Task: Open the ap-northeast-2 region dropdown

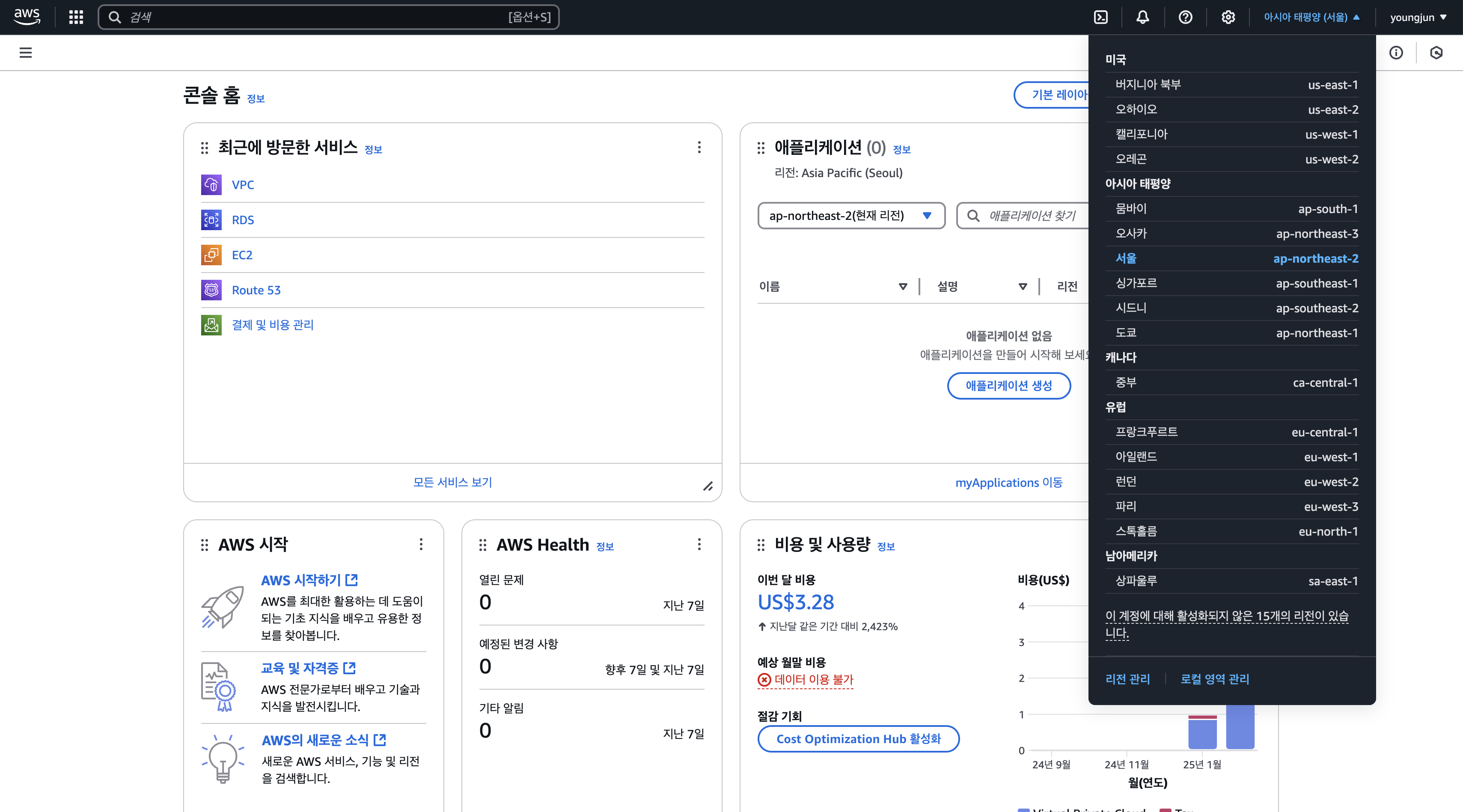Action: click(x=851, y=216)
